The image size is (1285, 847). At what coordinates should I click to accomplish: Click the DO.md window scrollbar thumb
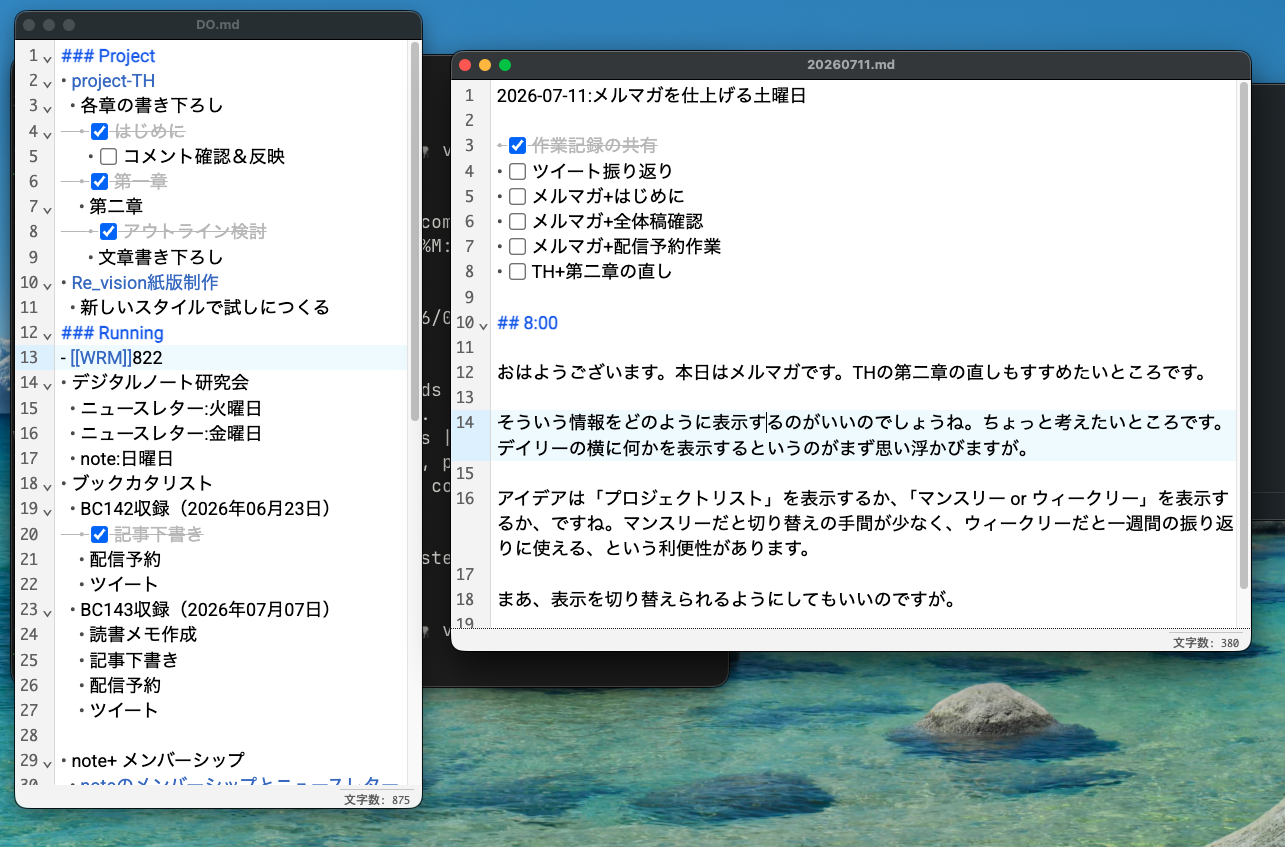point(415,232)
